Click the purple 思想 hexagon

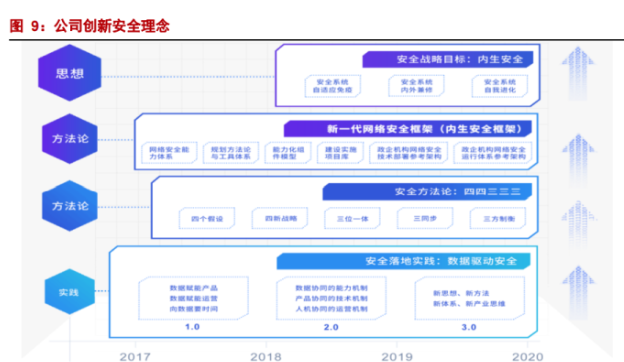tap(70, 73)
